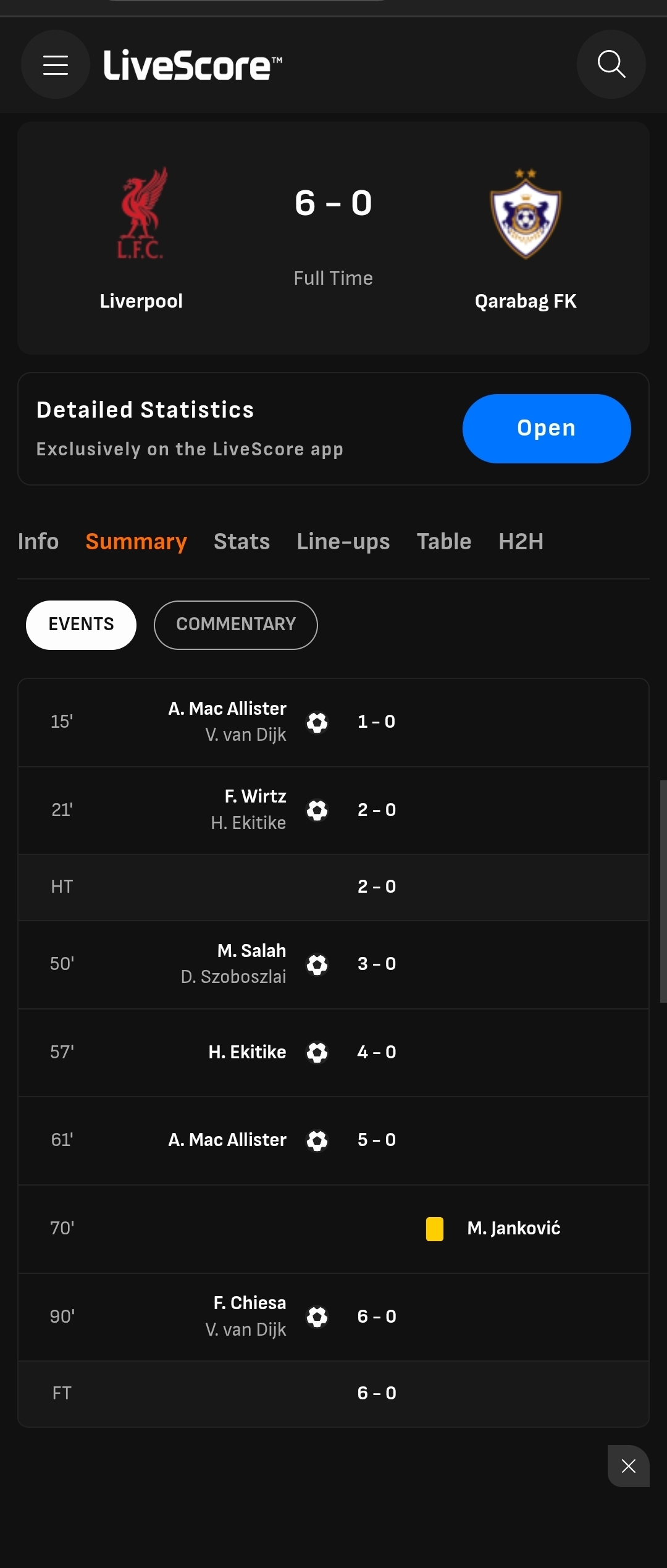Go to the H2H tab

[521, 542]
